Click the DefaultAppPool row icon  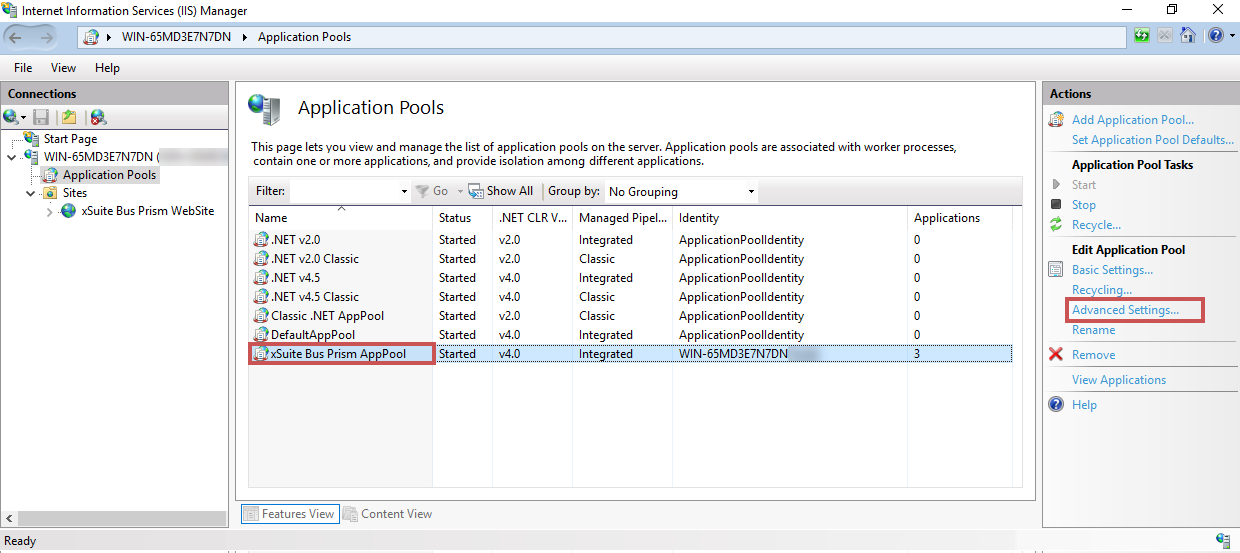(261, 335)
